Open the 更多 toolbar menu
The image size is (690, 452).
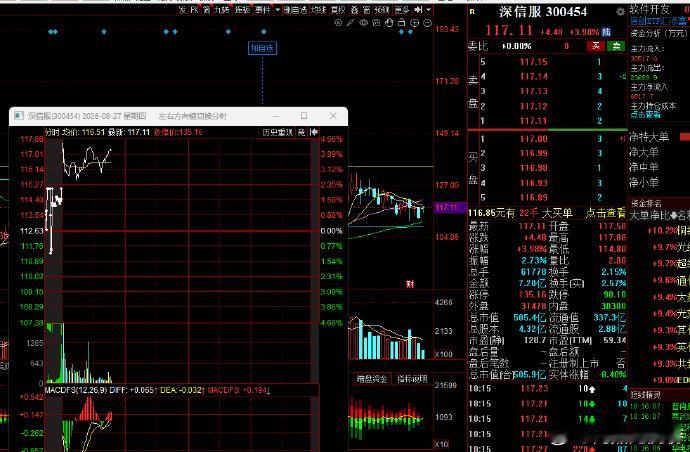(402, 10)
